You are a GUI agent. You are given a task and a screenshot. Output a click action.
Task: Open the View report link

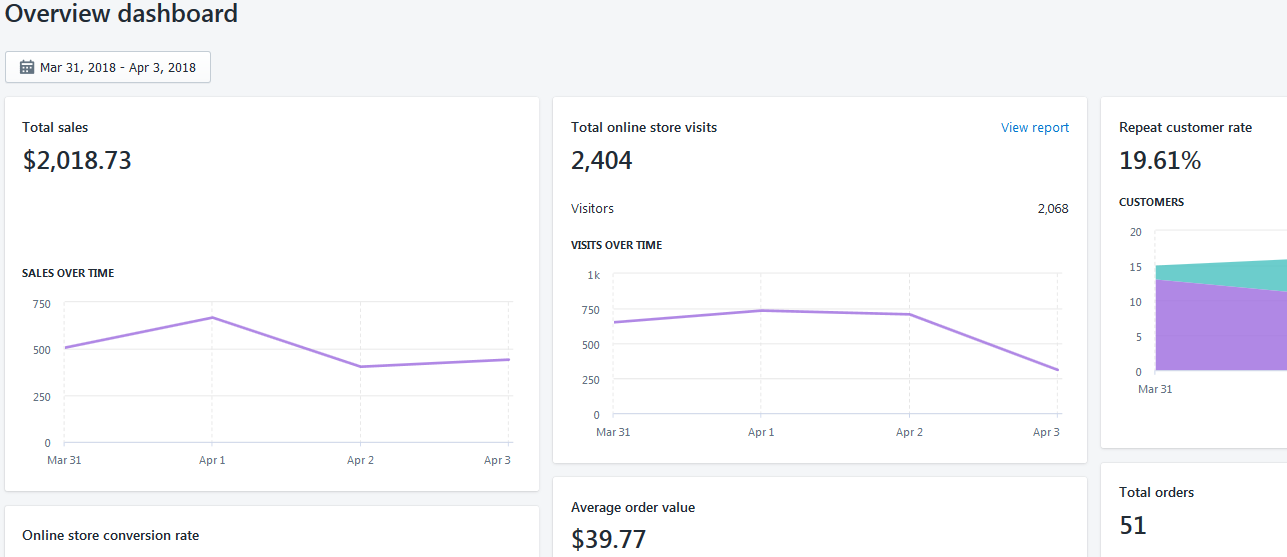coord(1035,128)
